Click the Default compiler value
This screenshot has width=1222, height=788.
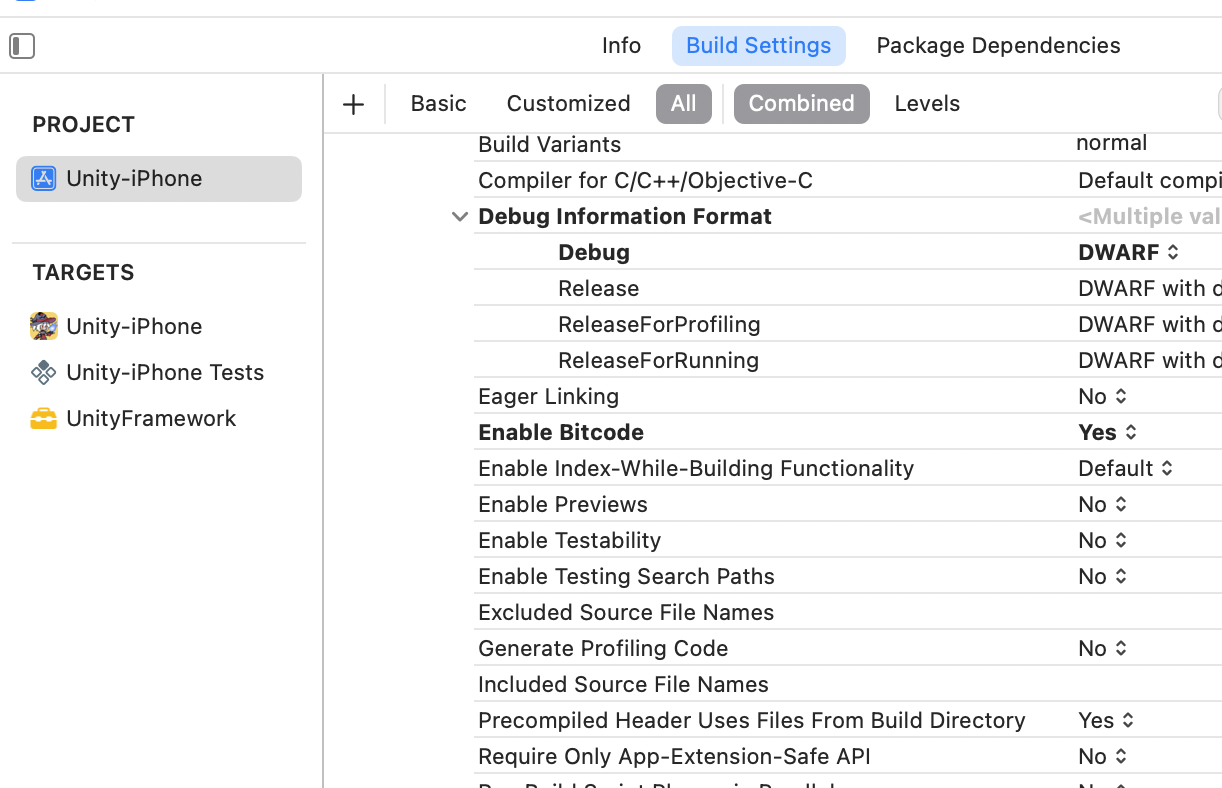tap(1150, 180)
